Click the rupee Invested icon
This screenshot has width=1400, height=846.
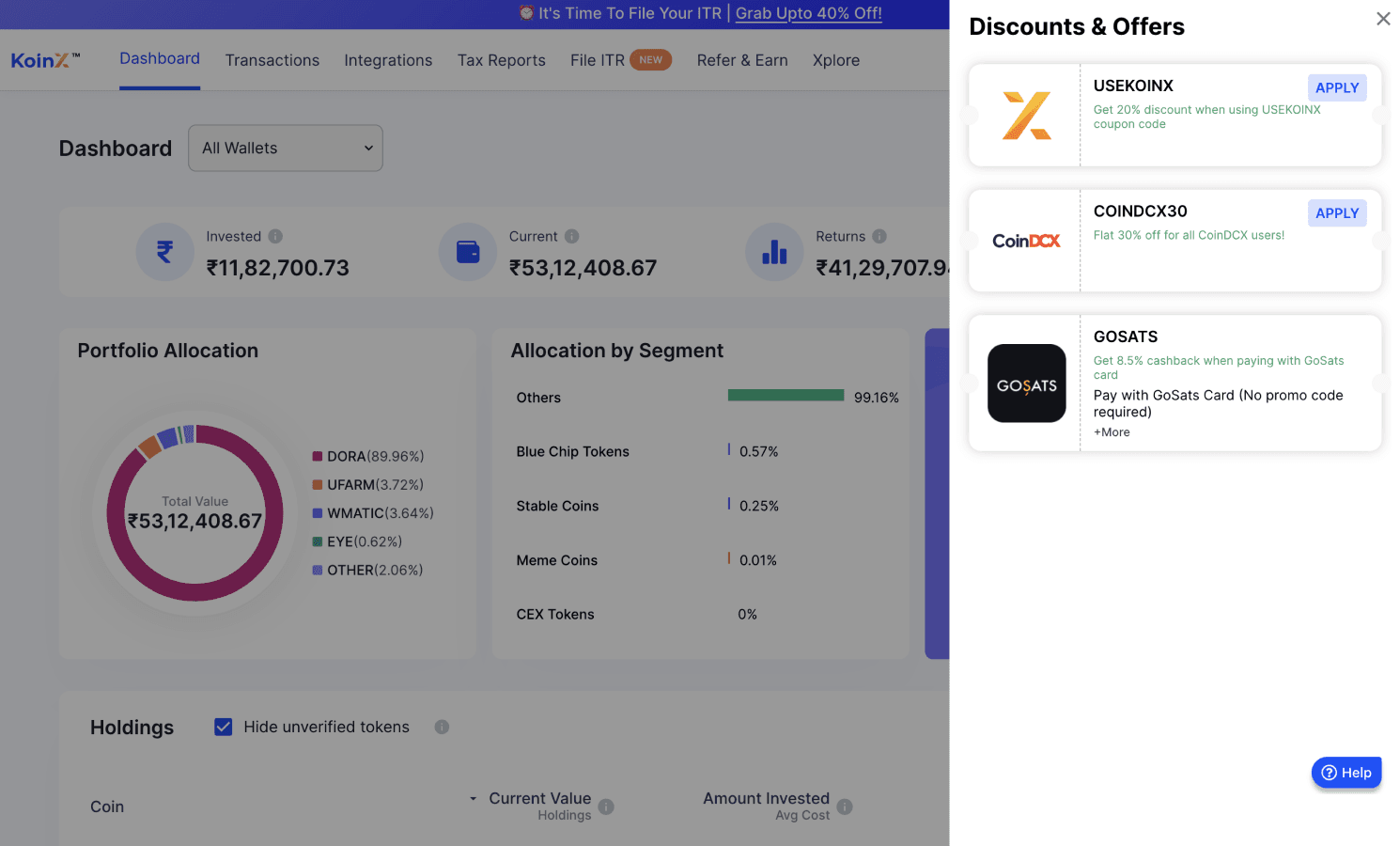[165, 252]
